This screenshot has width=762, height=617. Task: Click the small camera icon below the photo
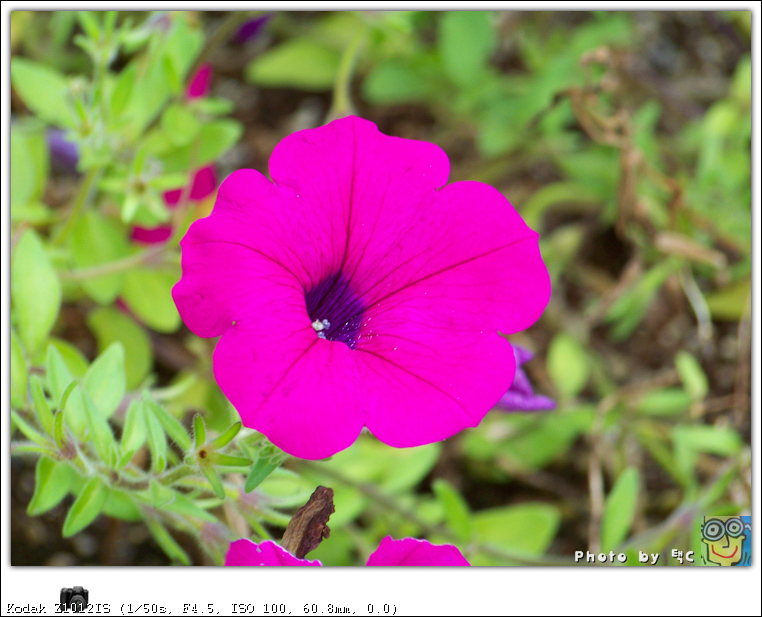[73, 596]
